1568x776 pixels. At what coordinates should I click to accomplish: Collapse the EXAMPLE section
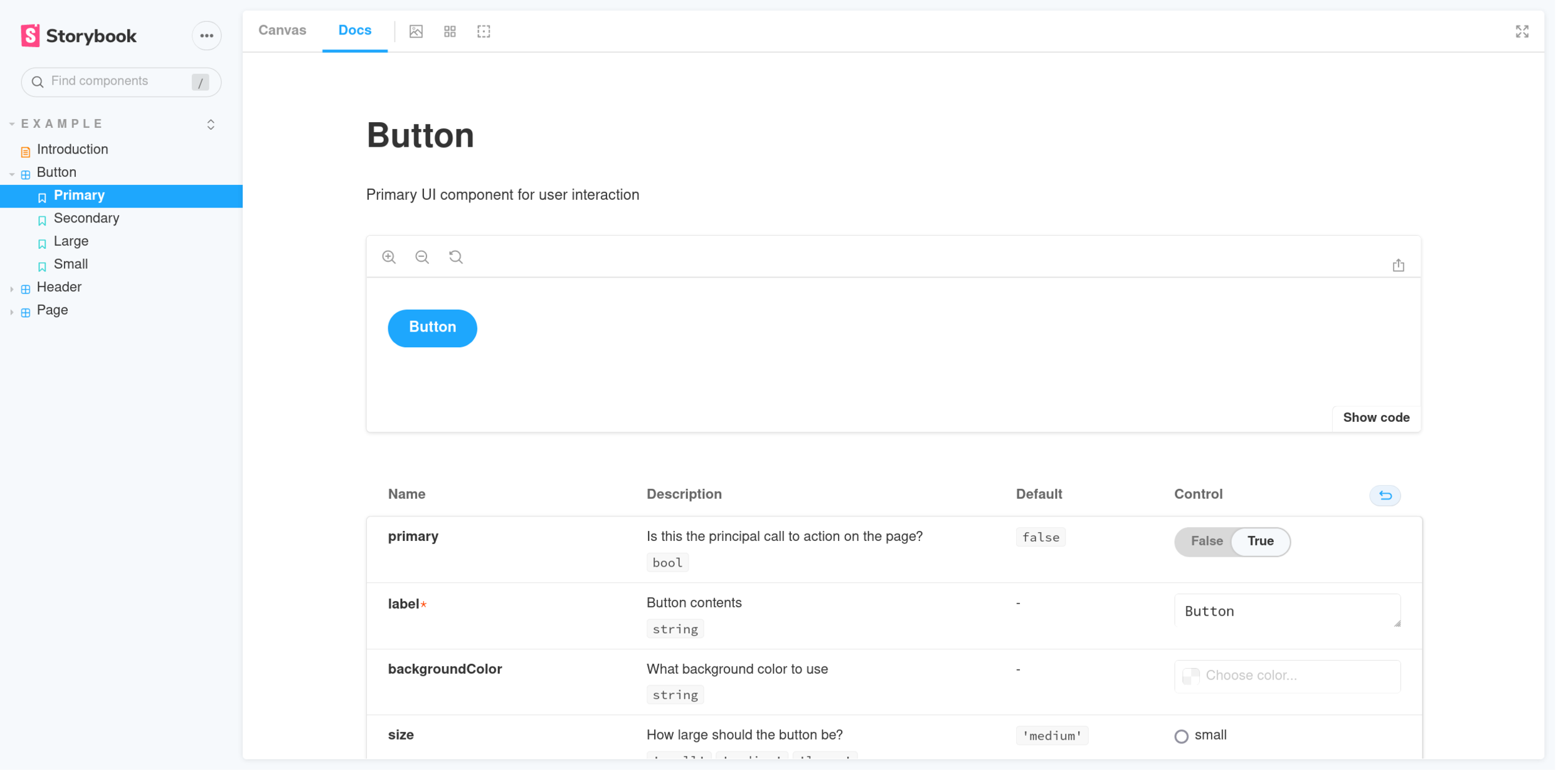[x=61, y=123]
